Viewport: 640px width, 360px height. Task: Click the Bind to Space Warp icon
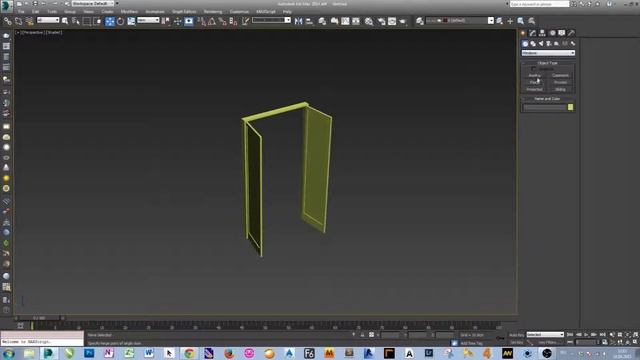tap(29, 21)
